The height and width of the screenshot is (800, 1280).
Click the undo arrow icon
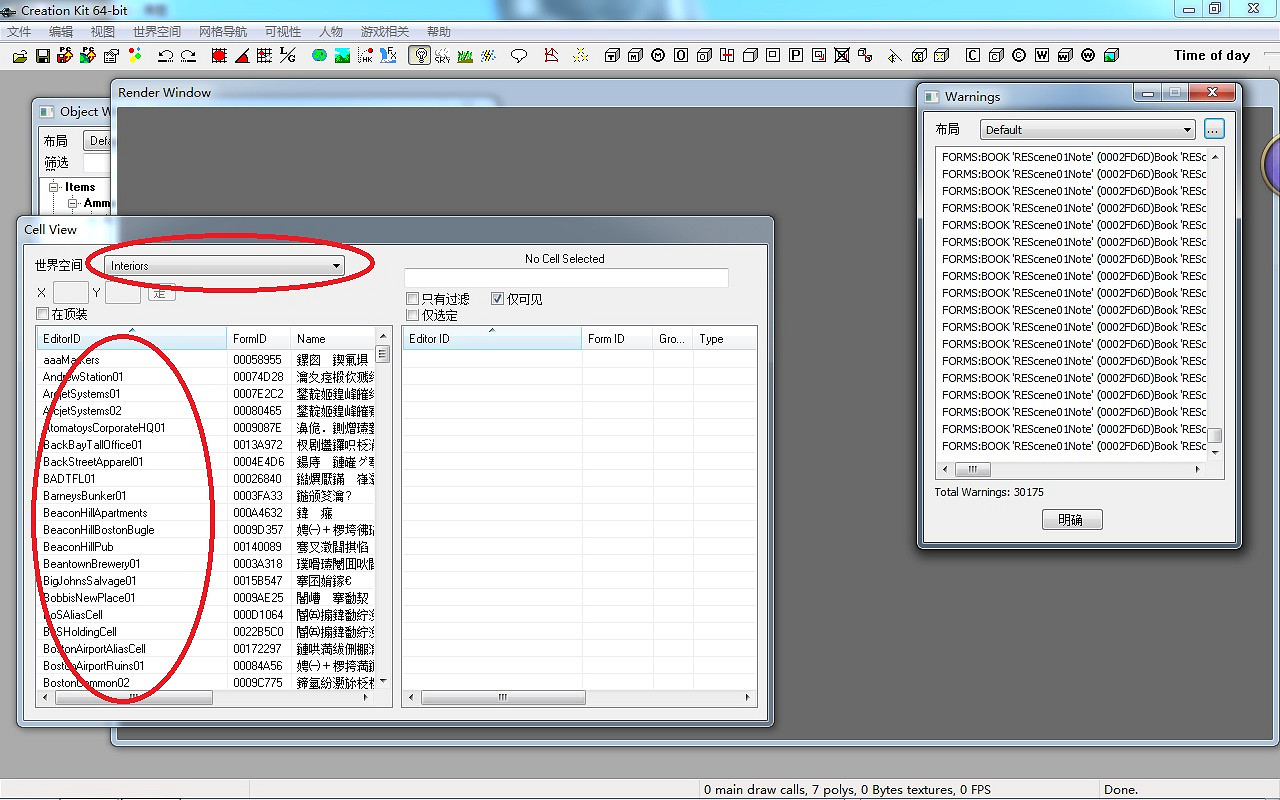click(165, 56)
